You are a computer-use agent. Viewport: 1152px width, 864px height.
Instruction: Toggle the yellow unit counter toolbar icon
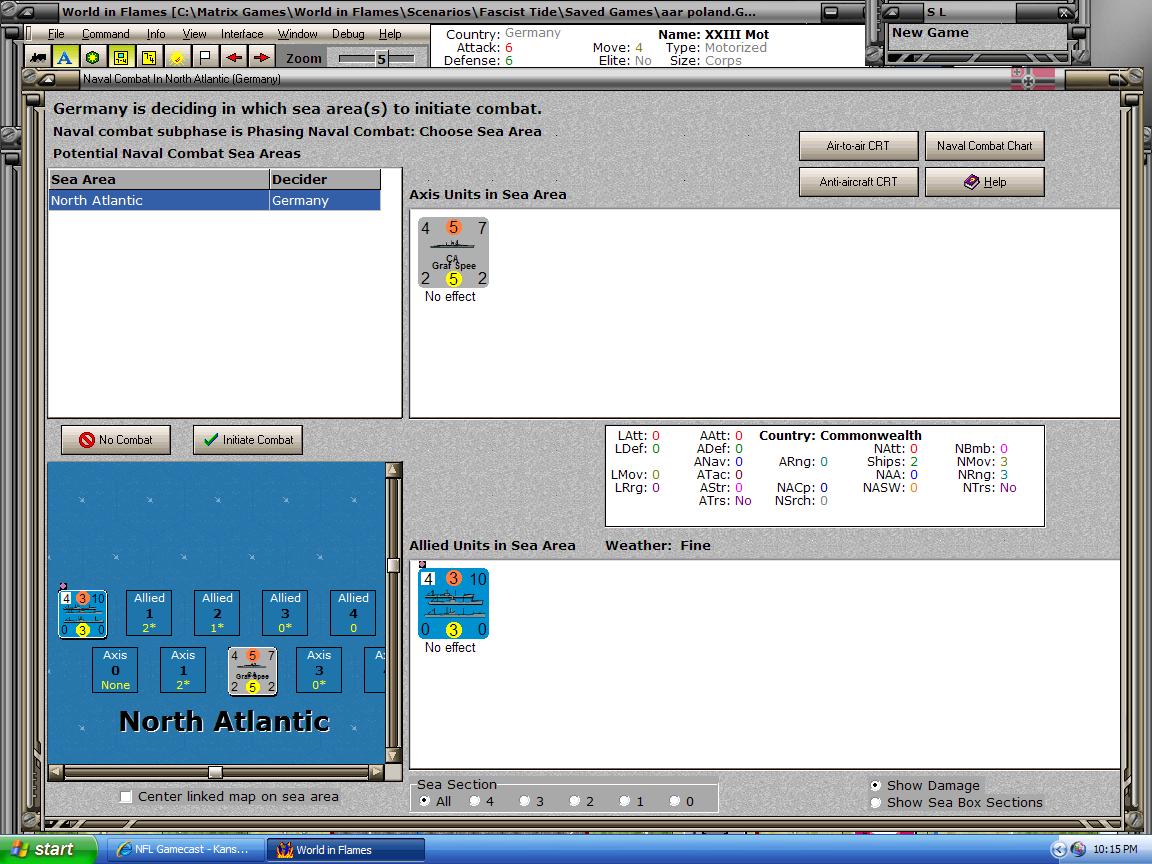click(x=121, y=57)
